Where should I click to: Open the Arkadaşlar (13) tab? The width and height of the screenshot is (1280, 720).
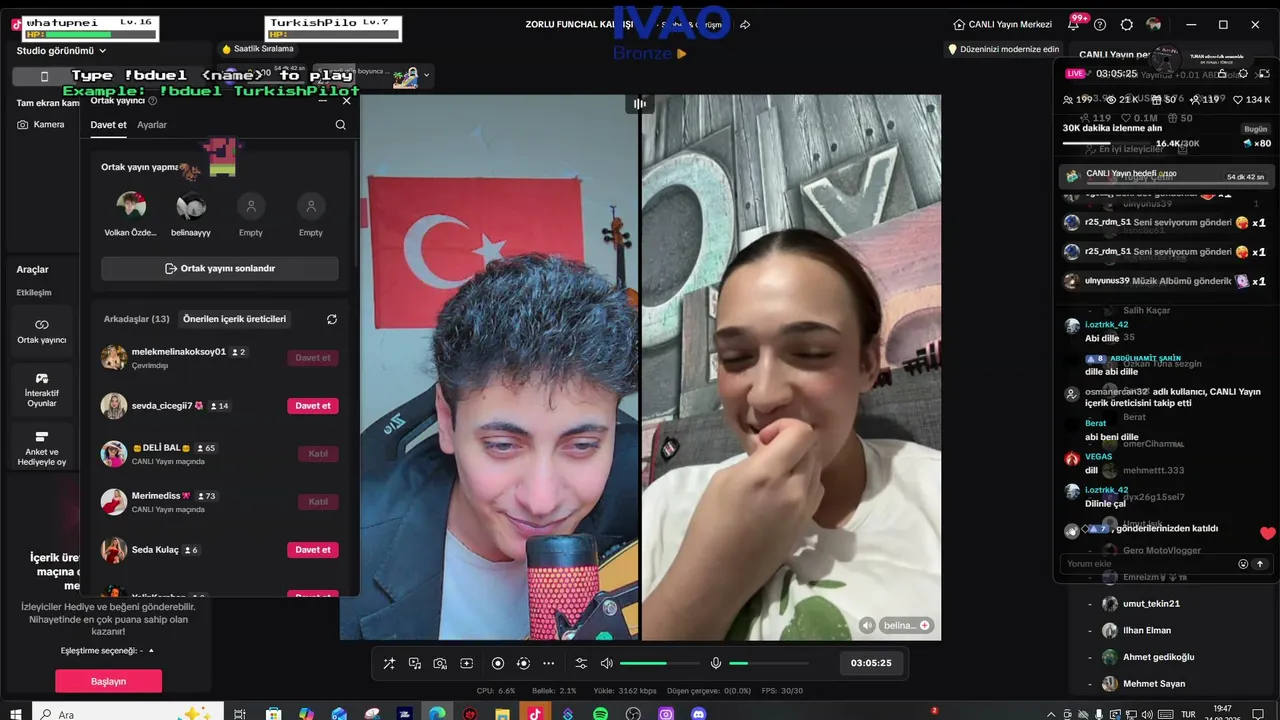point(137,319)
